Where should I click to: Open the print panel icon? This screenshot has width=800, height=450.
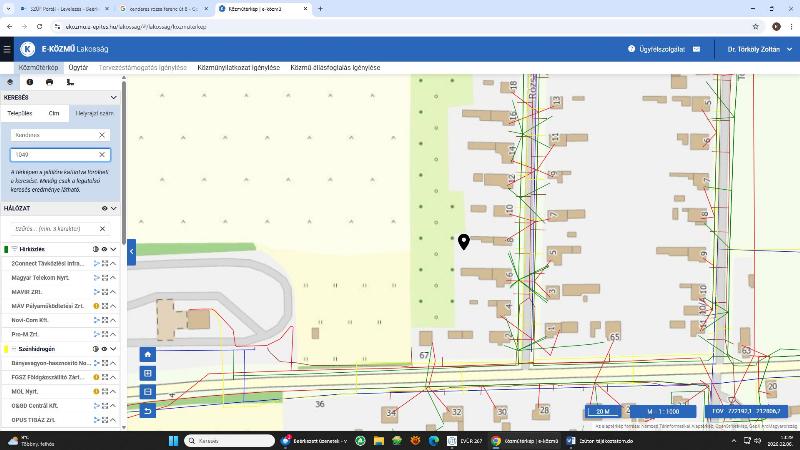pyautogui.click(x=49, y=82)
